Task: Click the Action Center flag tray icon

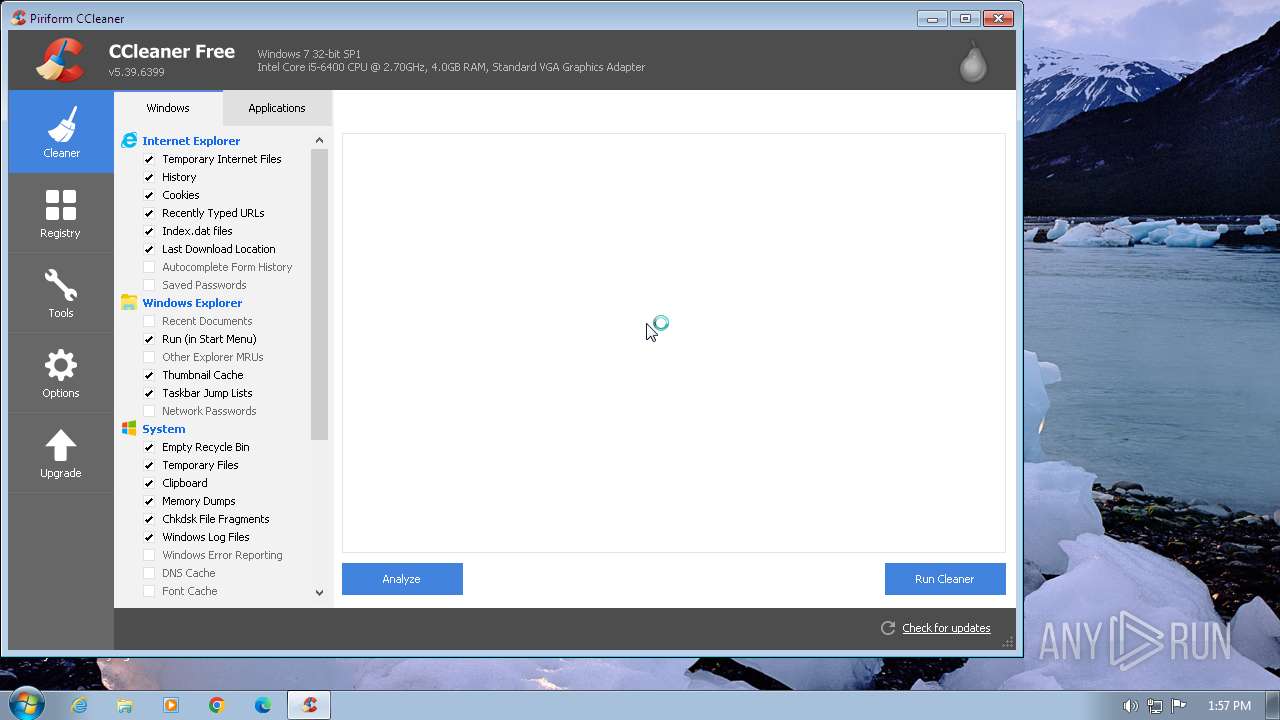Action: click(1179, 706)
